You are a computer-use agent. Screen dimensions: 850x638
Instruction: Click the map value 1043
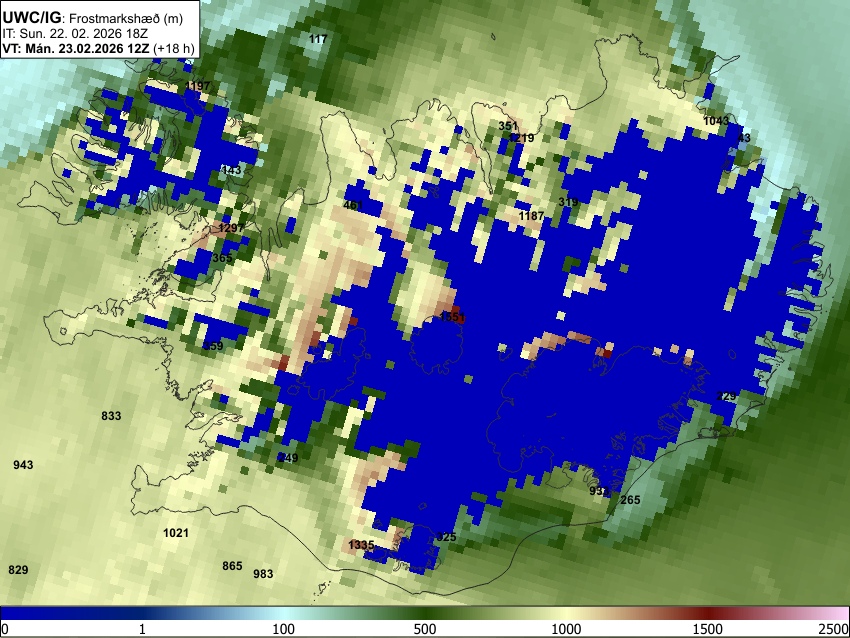click(x=716, y=121)
